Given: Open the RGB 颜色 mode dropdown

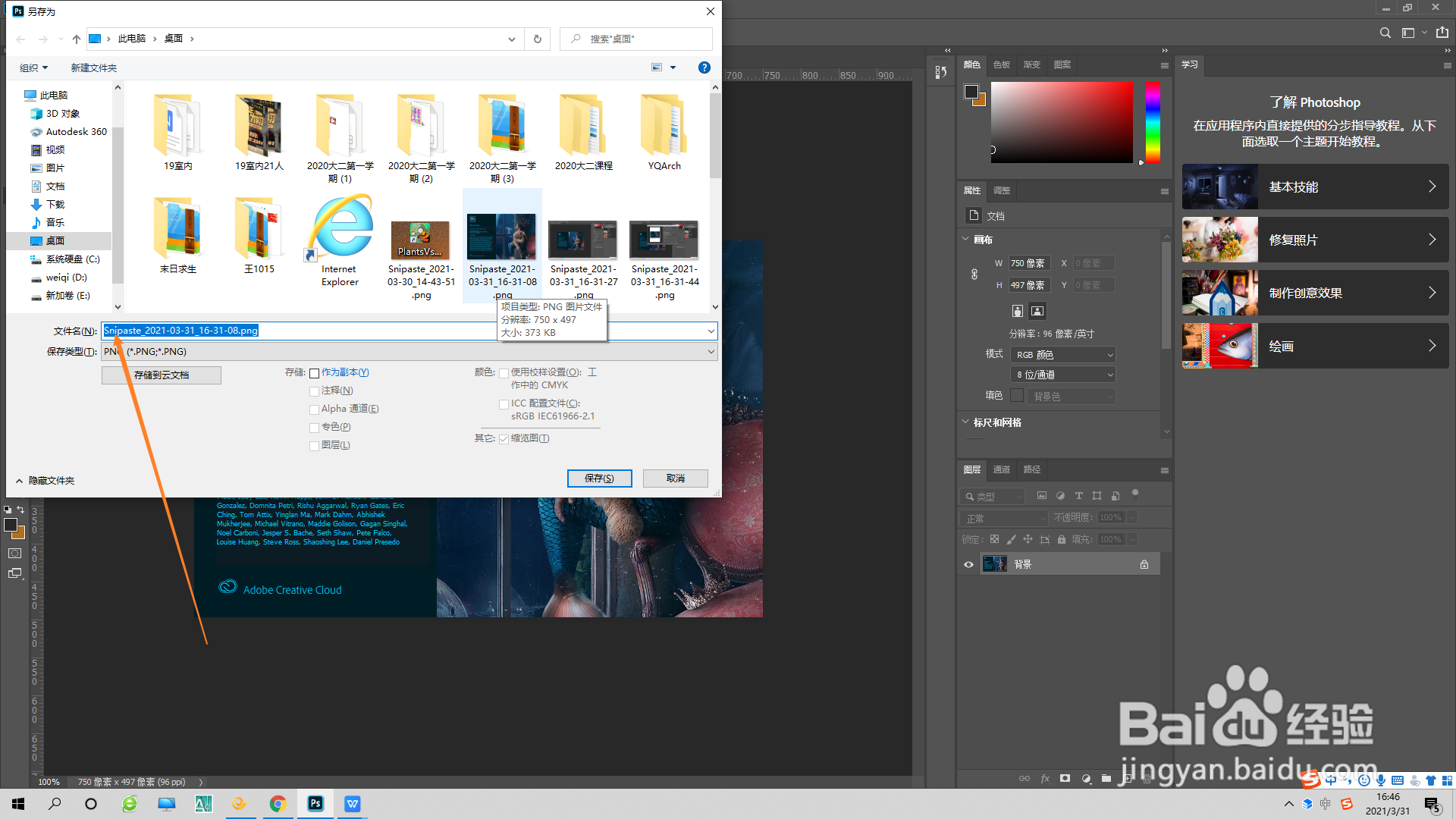Looking at the screenshot, I should (x=1063, y=355).
